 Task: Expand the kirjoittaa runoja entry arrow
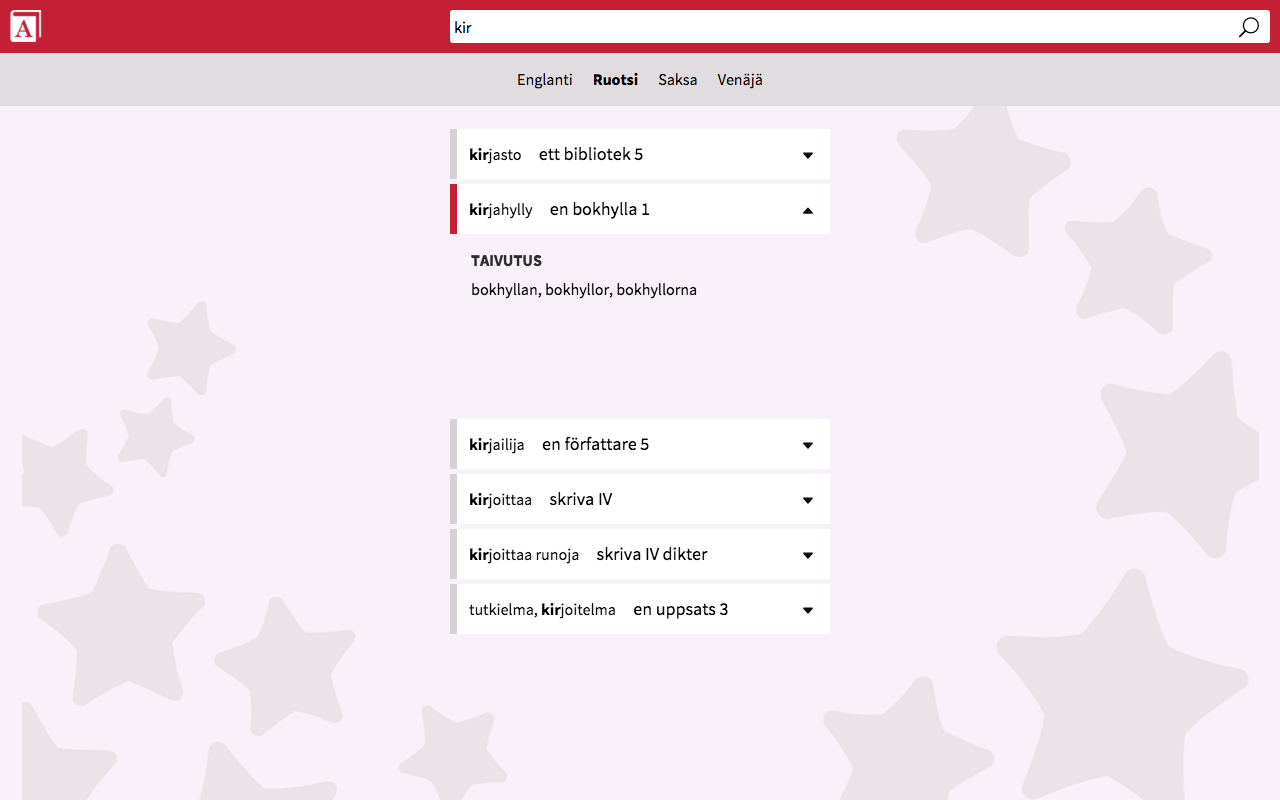point(808,555)
